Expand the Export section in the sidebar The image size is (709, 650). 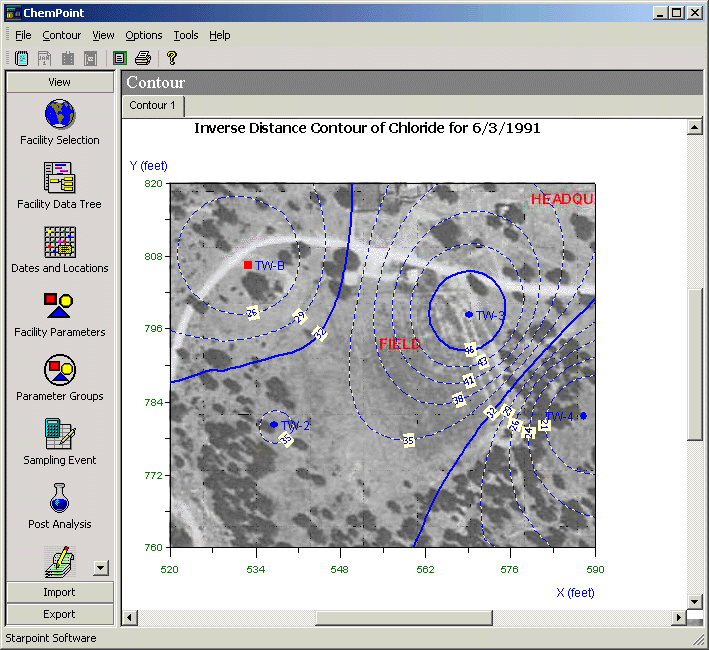click(x=60, y=614)
